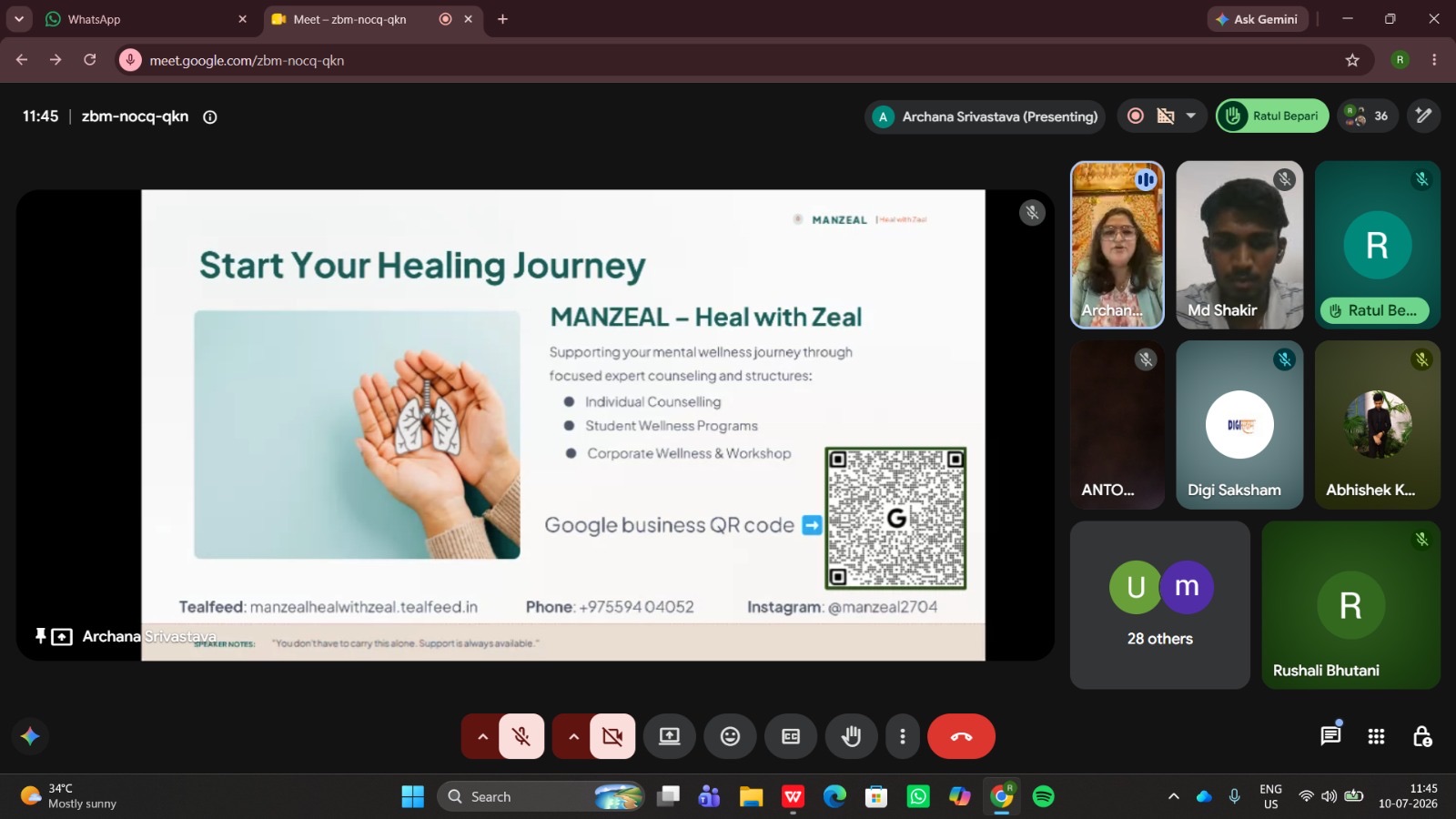Image resolution: width=1456 pixels, height=819 pixels.
Task: Click the Gemini spark icon at bottom left
Action: (x=30, y=736)
